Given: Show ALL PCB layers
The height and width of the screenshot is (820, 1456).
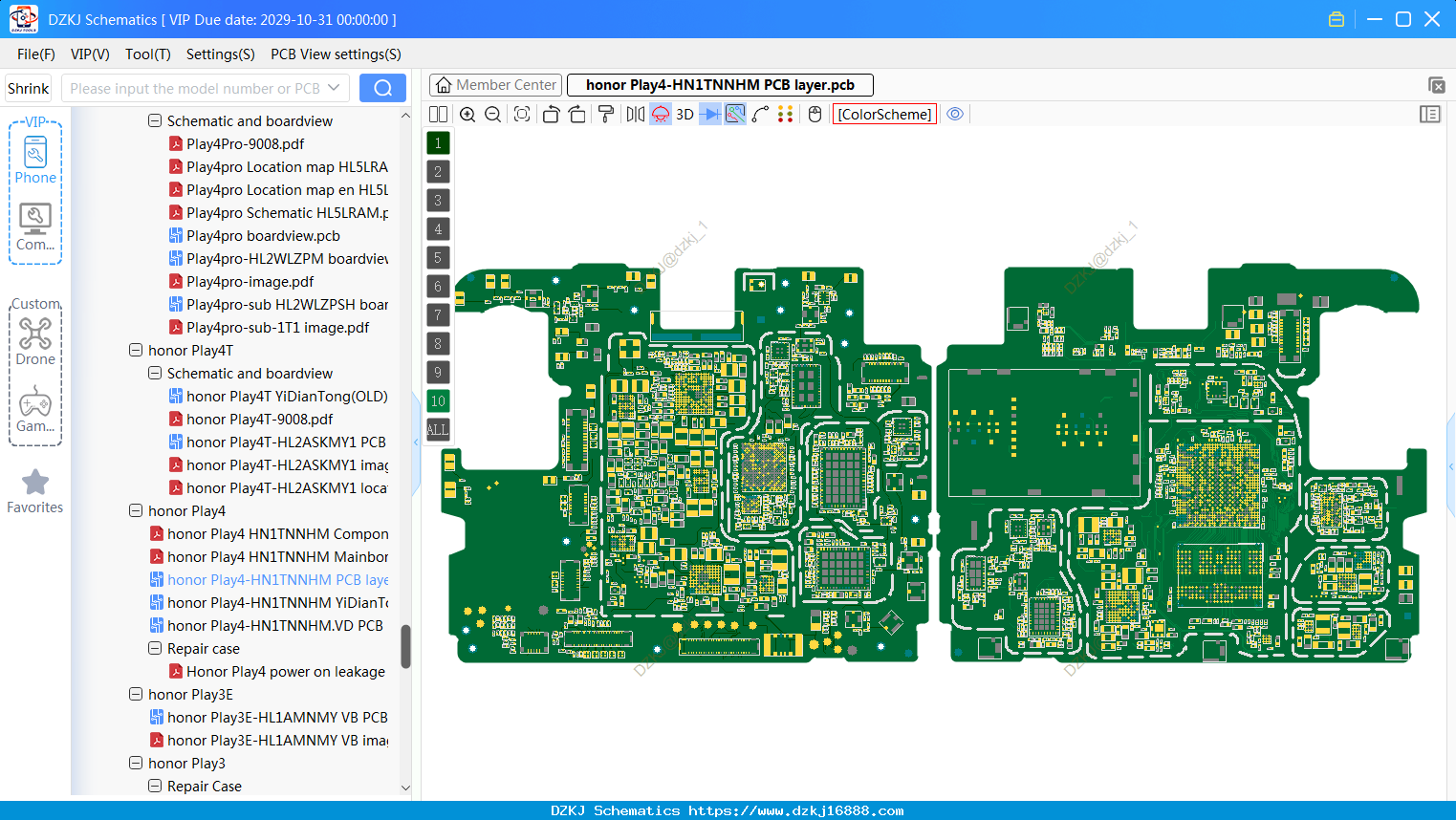Looking at the screenshot, I should pyautogui.click(x=438, y=430).
